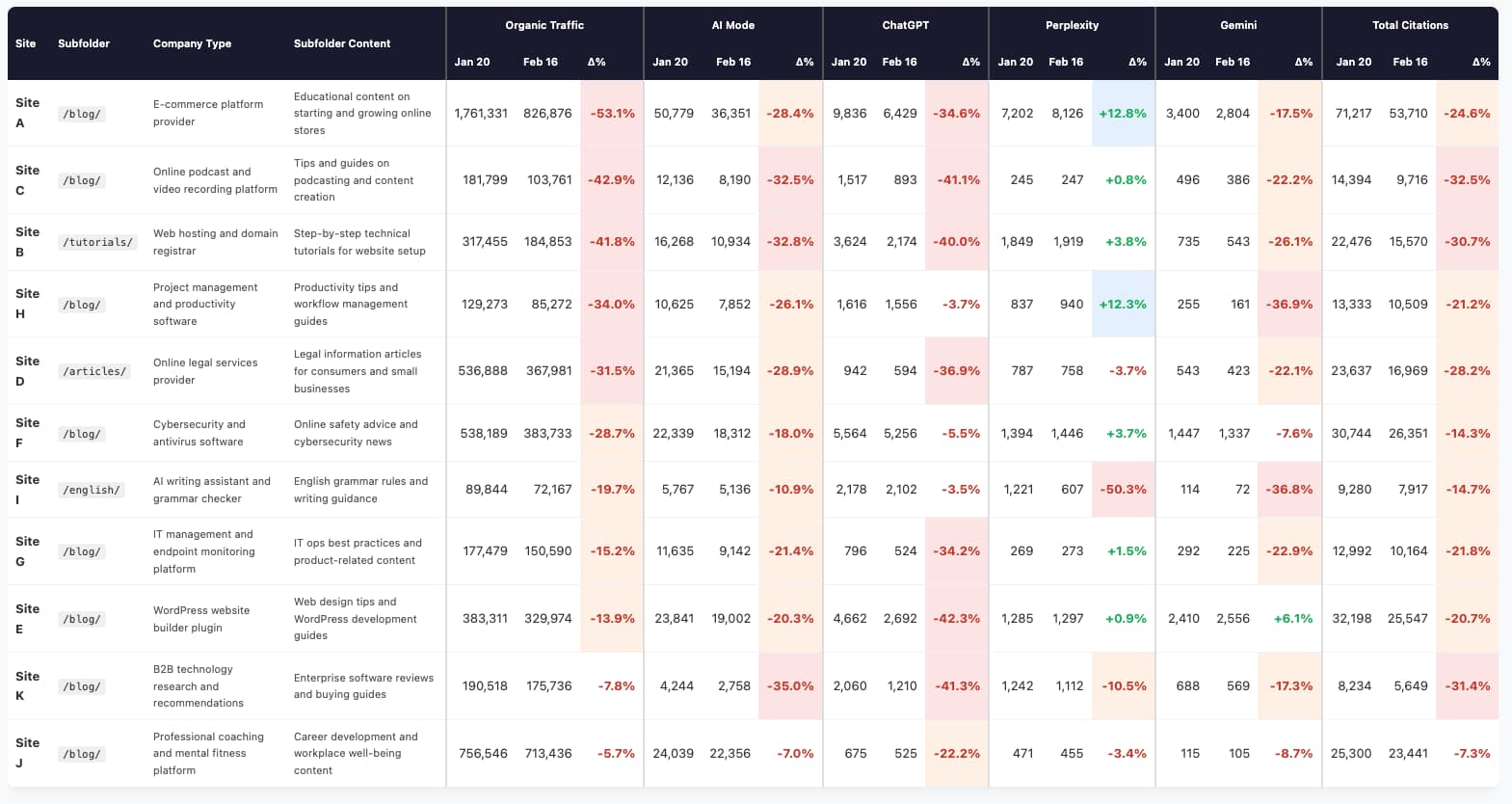Click the "Δ%" subheader under Total Citations

(x=1481, y=62)
